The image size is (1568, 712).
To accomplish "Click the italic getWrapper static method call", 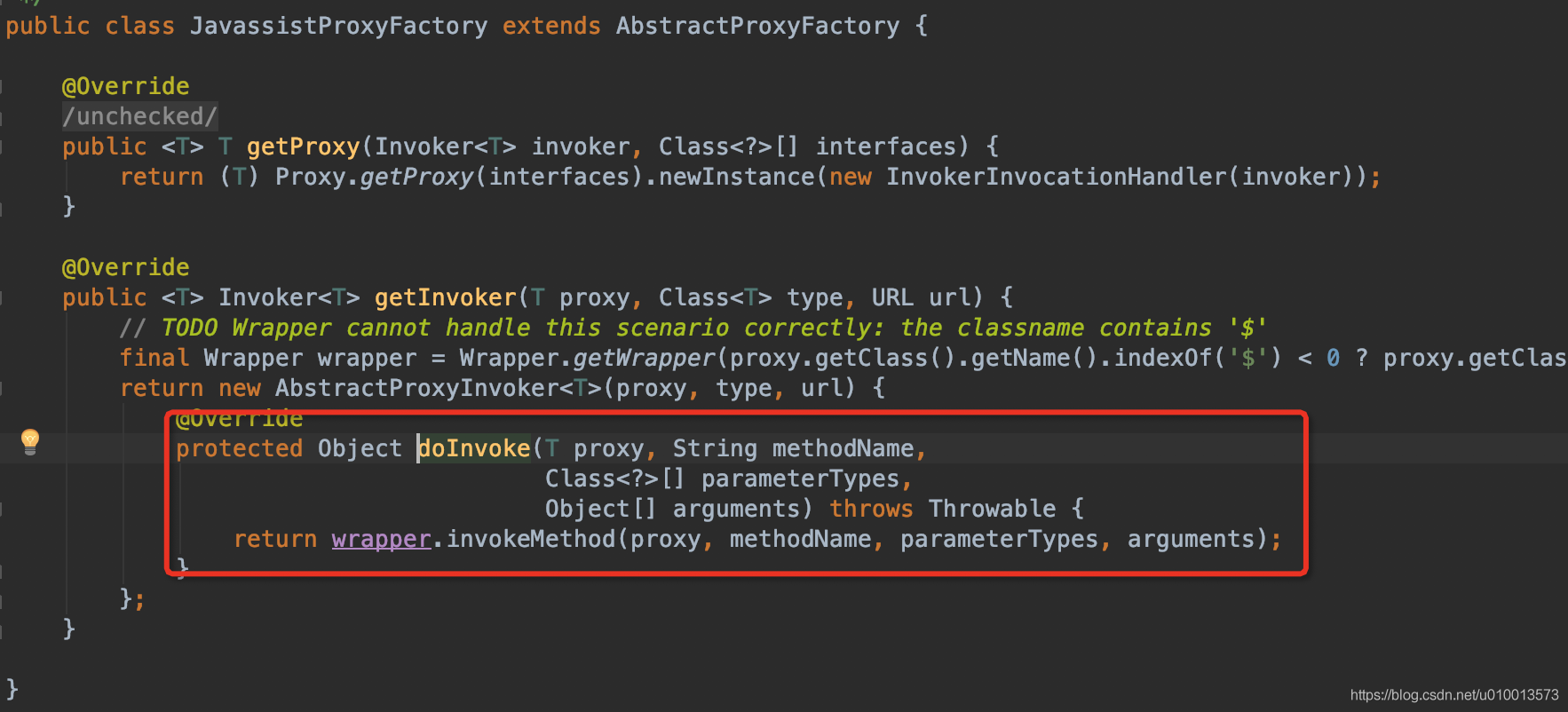I will point(644,358).
